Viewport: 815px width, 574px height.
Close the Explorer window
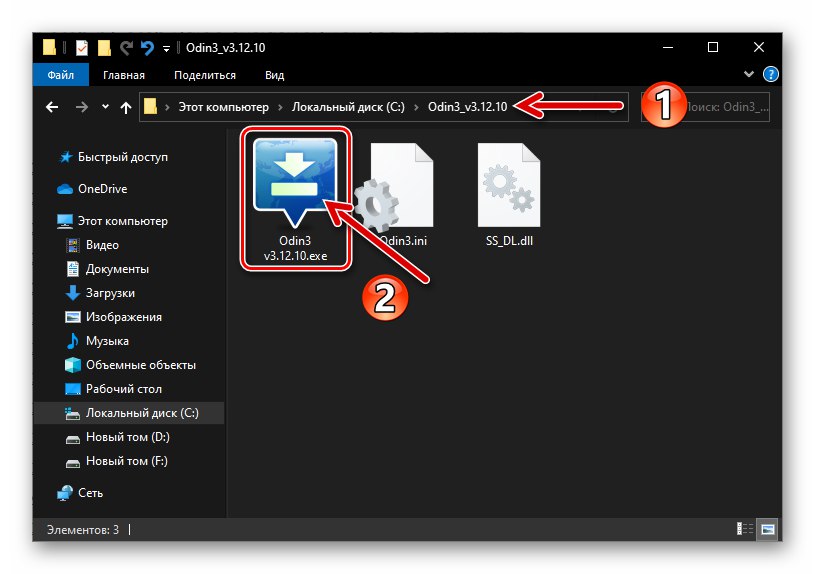tap(759, 47)
